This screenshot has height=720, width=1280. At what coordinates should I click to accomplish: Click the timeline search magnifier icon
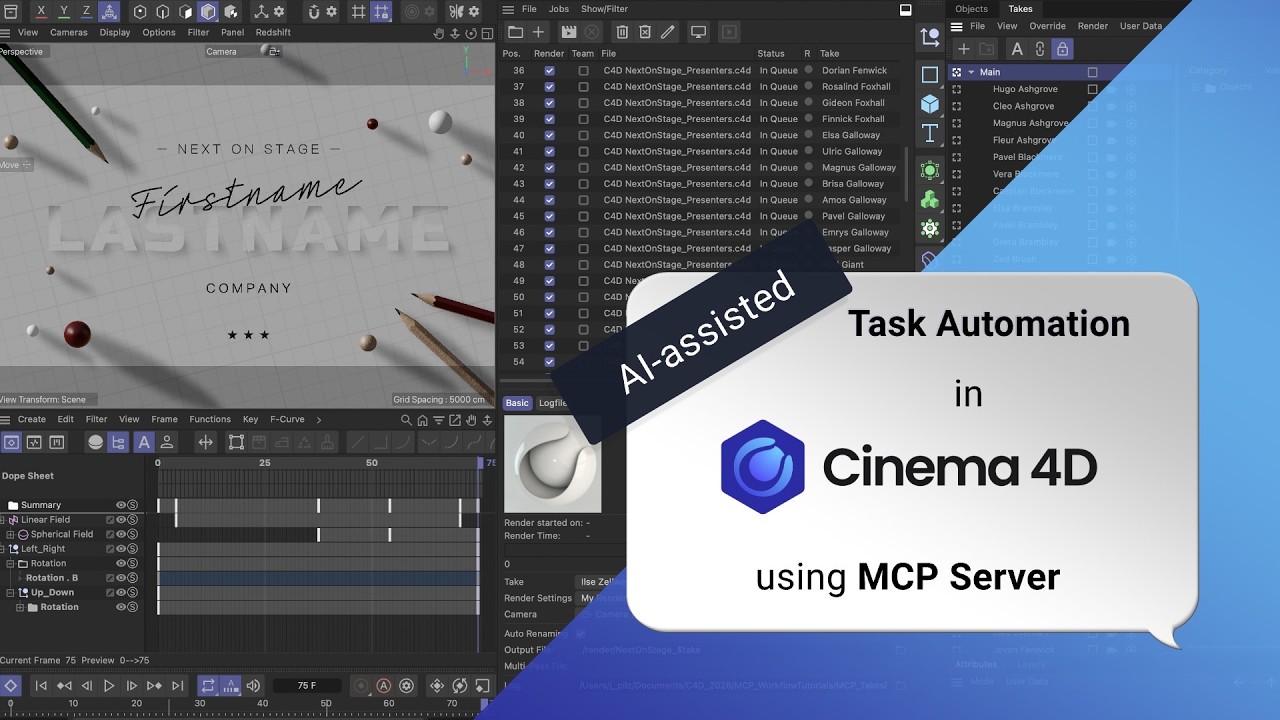406,420
